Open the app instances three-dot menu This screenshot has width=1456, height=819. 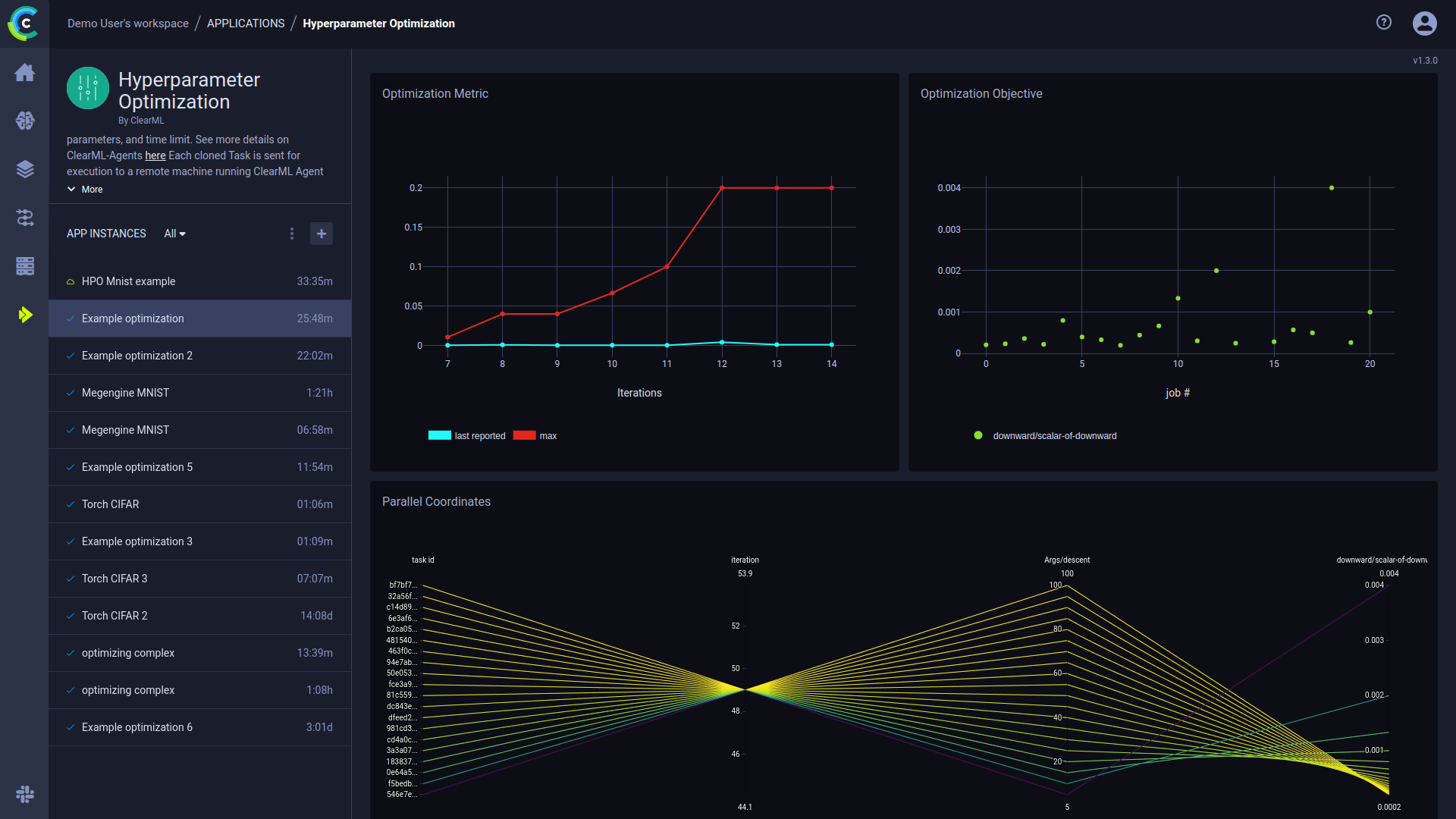pos(292,234)
